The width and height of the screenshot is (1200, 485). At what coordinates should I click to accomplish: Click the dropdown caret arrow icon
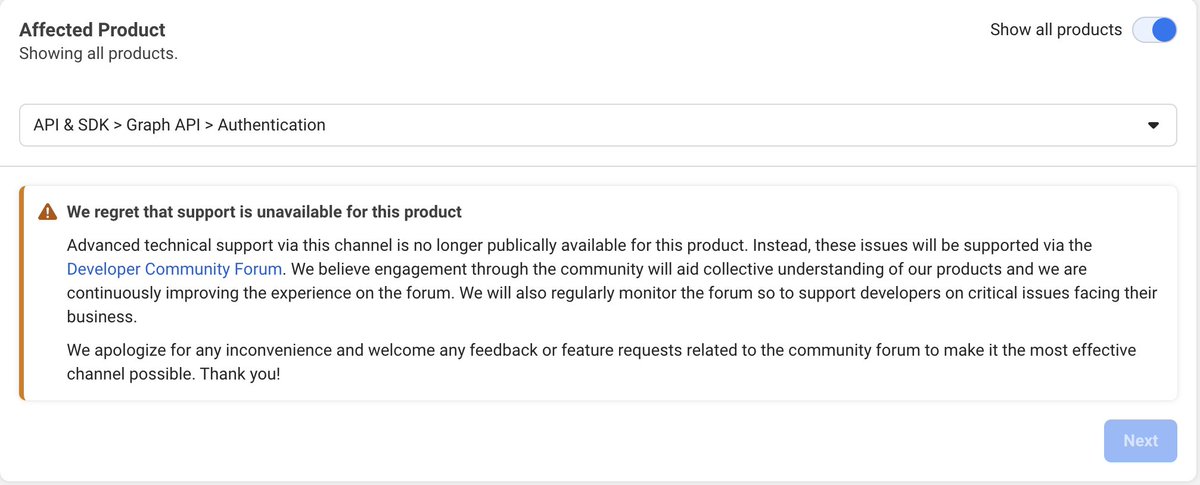(1153, 126)
